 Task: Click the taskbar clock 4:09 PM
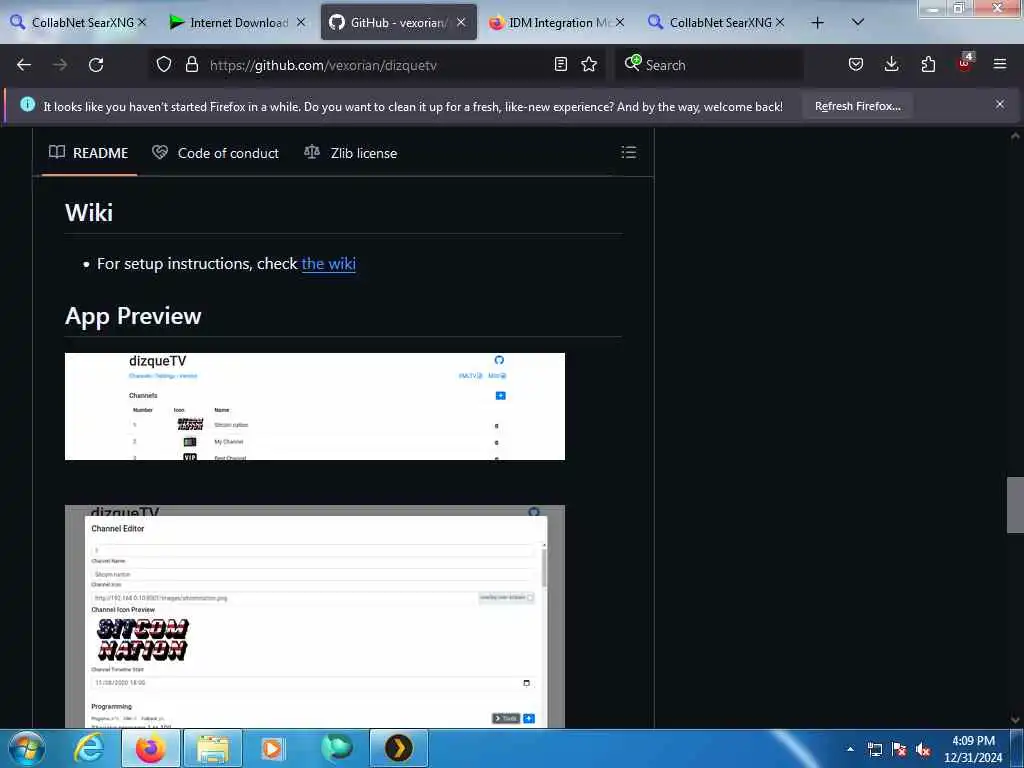tap(973, 749)
